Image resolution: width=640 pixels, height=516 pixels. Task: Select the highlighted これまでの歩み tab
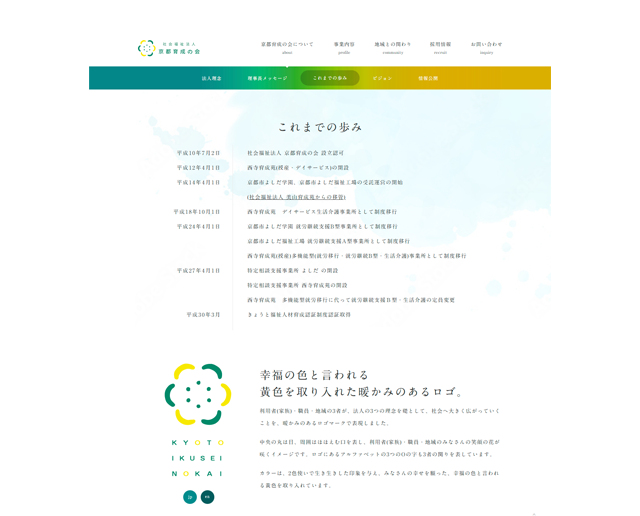point(329,78)
